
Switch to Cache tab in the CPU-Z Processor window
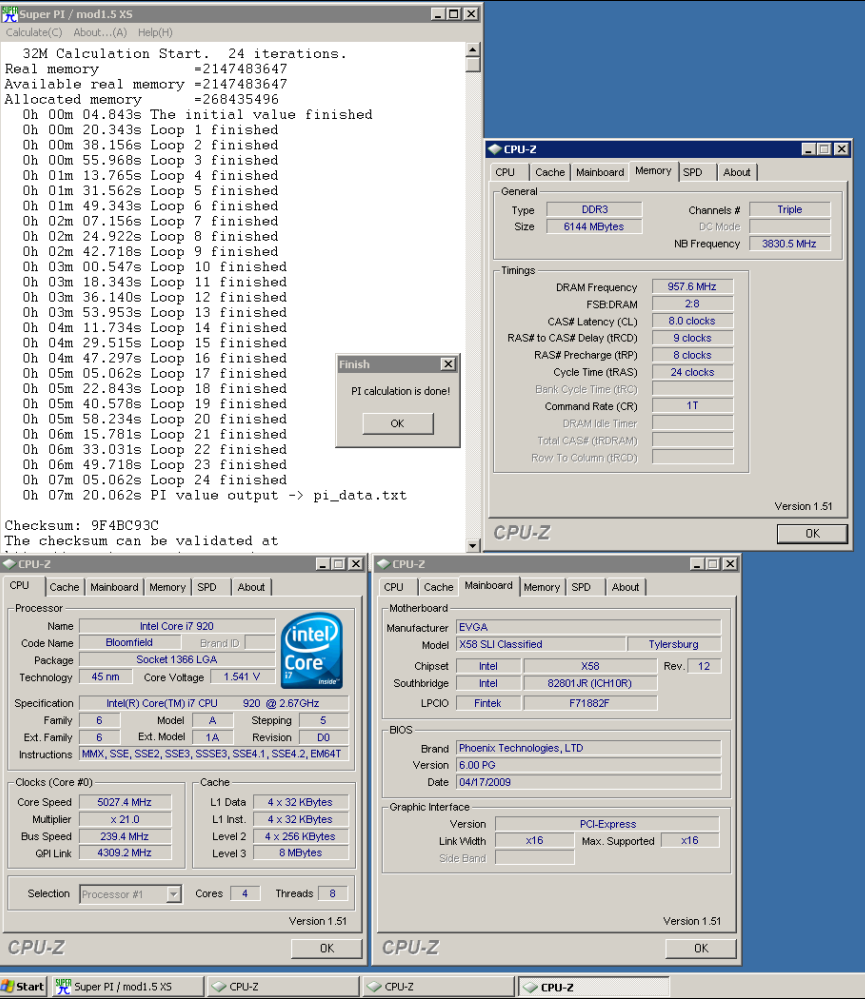[x=64, y=587]
